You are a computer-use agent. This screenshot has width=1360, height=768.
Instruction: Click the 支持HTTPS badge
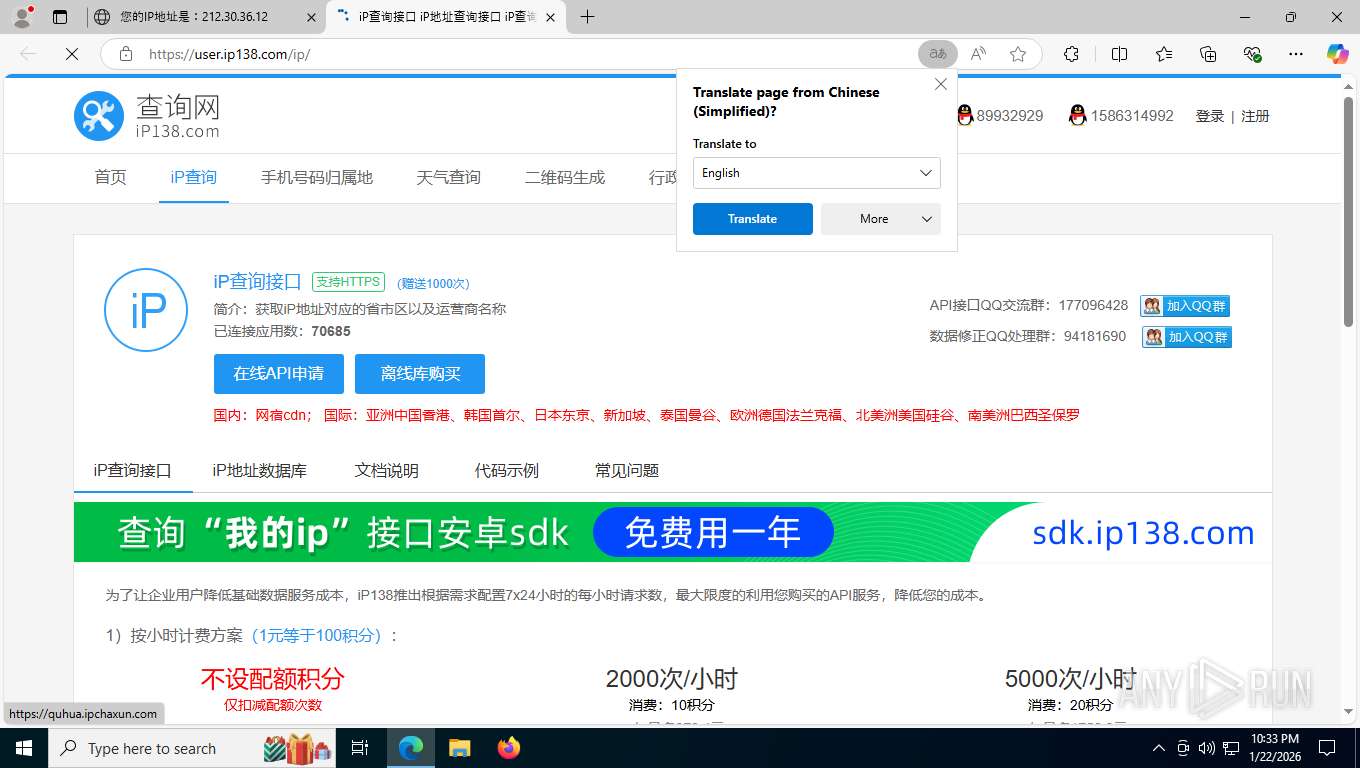(x=348, y=282)
